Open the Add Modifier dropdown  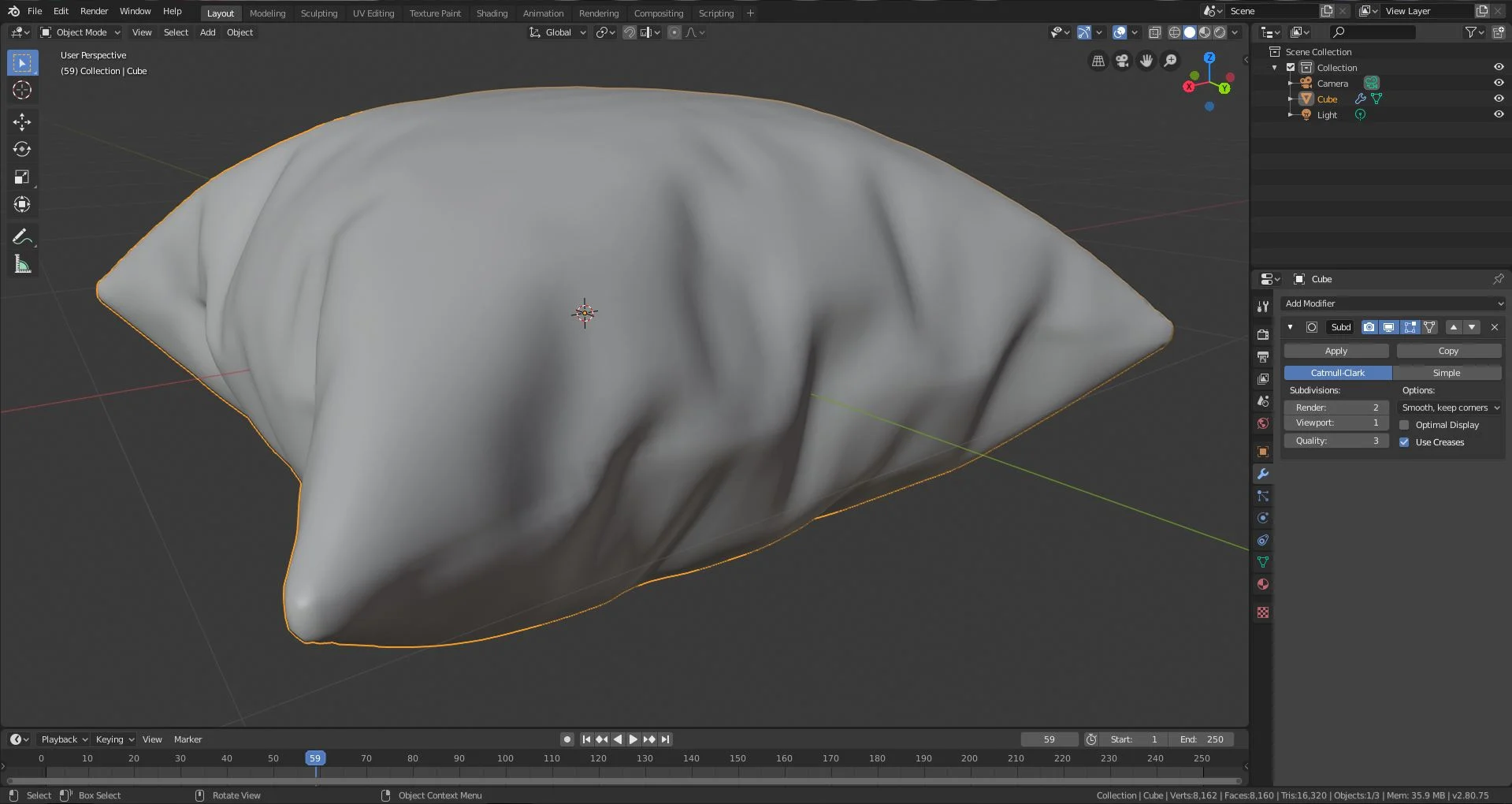(1393, 303)
